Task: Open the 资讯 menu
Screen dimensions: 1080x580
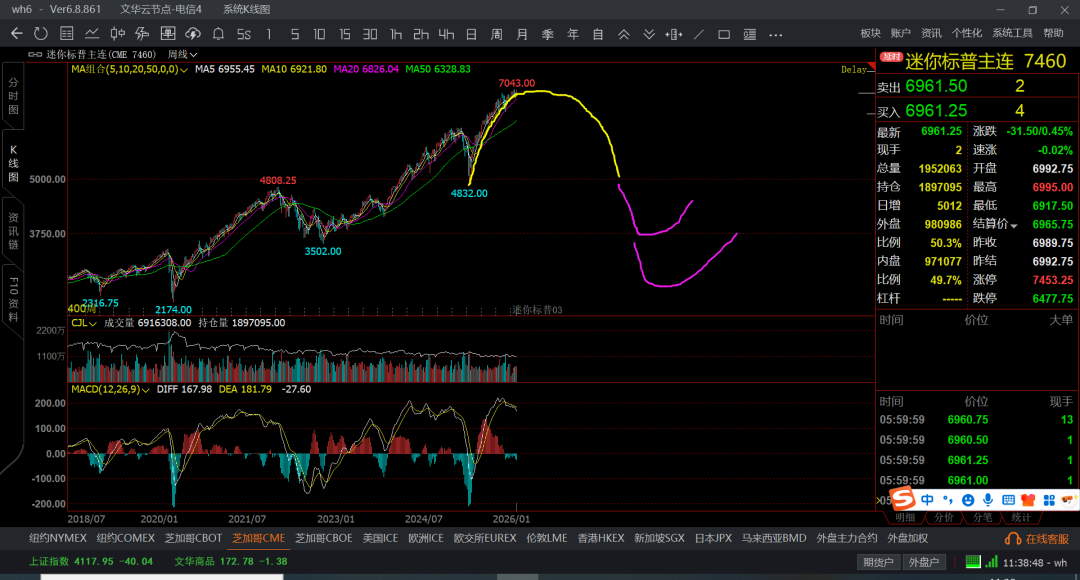Action: coord(931,33)
